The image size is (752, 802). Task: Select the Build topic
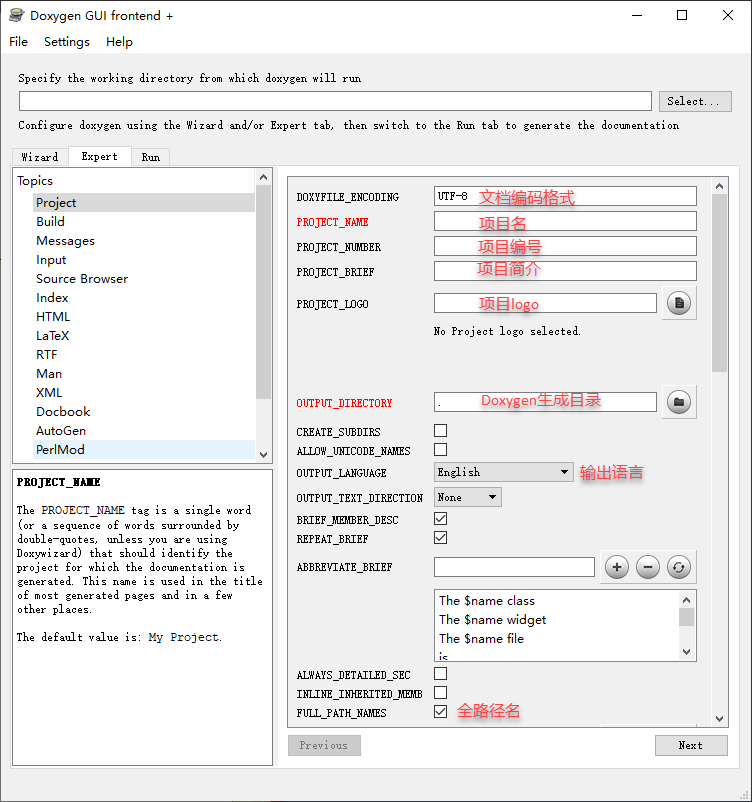coord(144,221)
